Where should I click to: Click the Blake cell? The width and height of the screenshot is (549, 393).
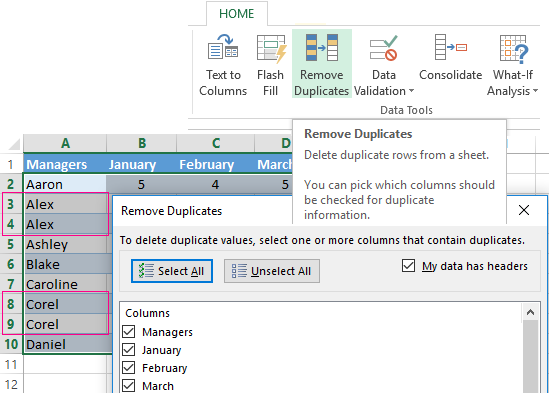(x=65, y=264)
